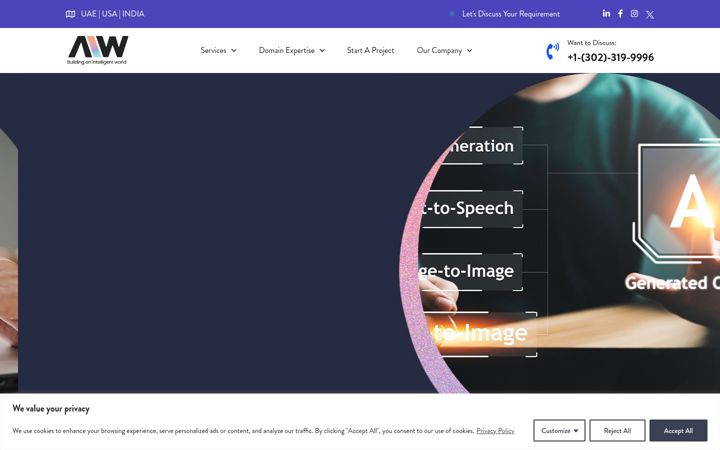Open the Domain Expertise menu item

pyautogui.click(x=287, y=50)
